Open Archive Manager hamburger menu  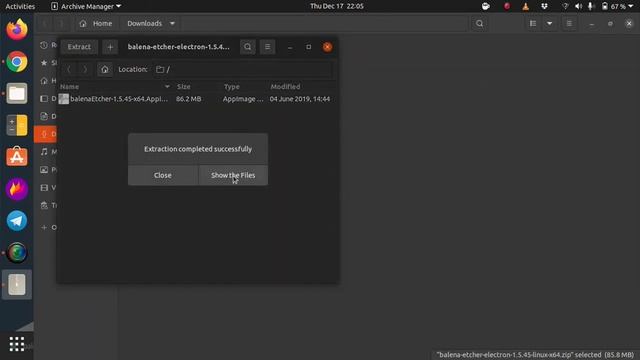click(267, 47)
